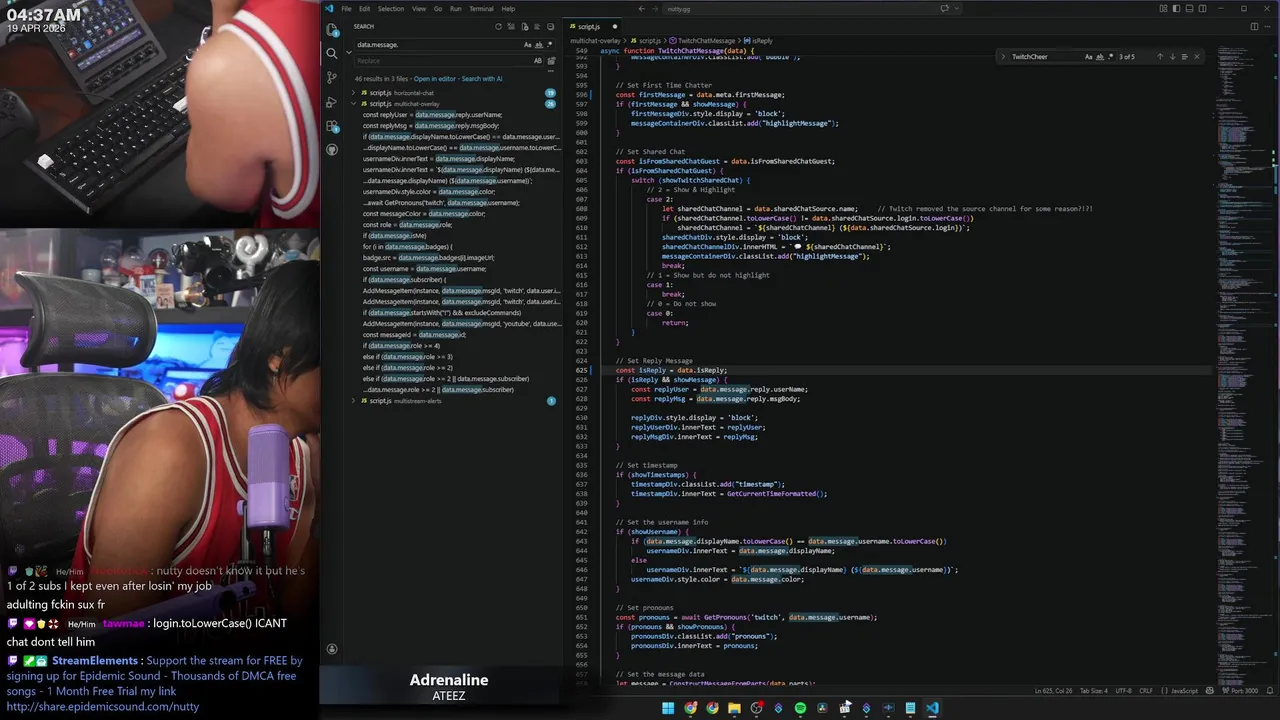Click Tab Size: 4 in status bar

point(1094,691)
